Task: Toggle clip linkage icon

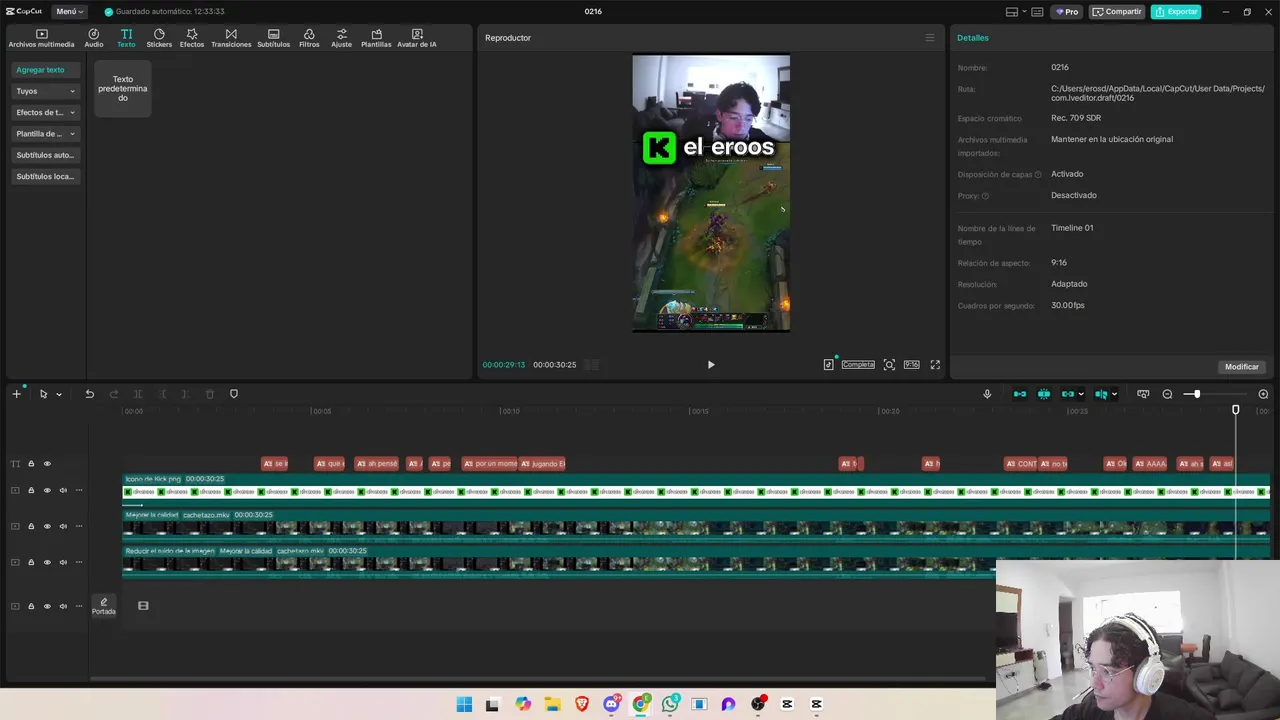Action: click(x=1068, y=394)
